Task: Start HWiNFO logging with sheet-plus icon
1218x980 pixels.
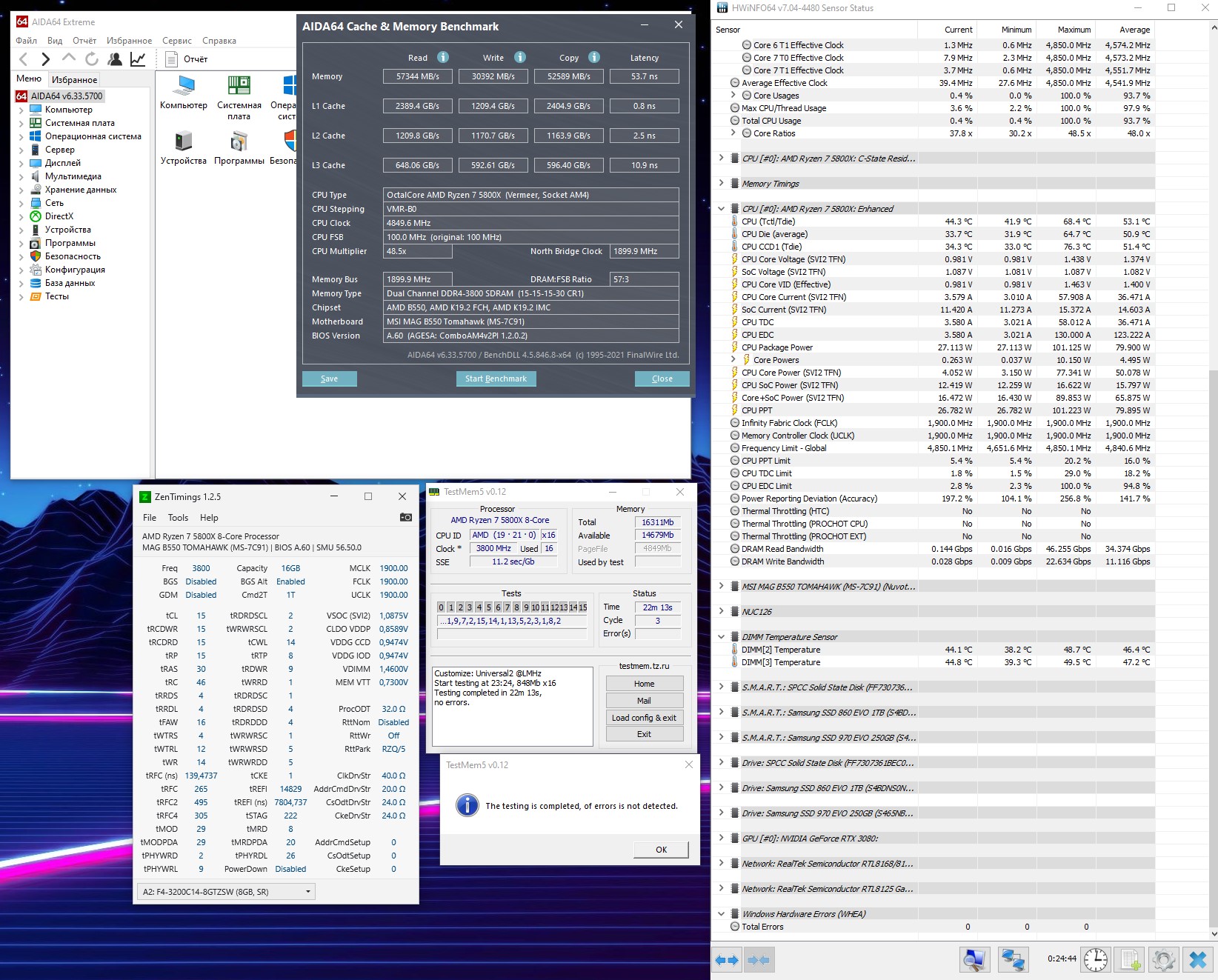Action: point(1130,960)
